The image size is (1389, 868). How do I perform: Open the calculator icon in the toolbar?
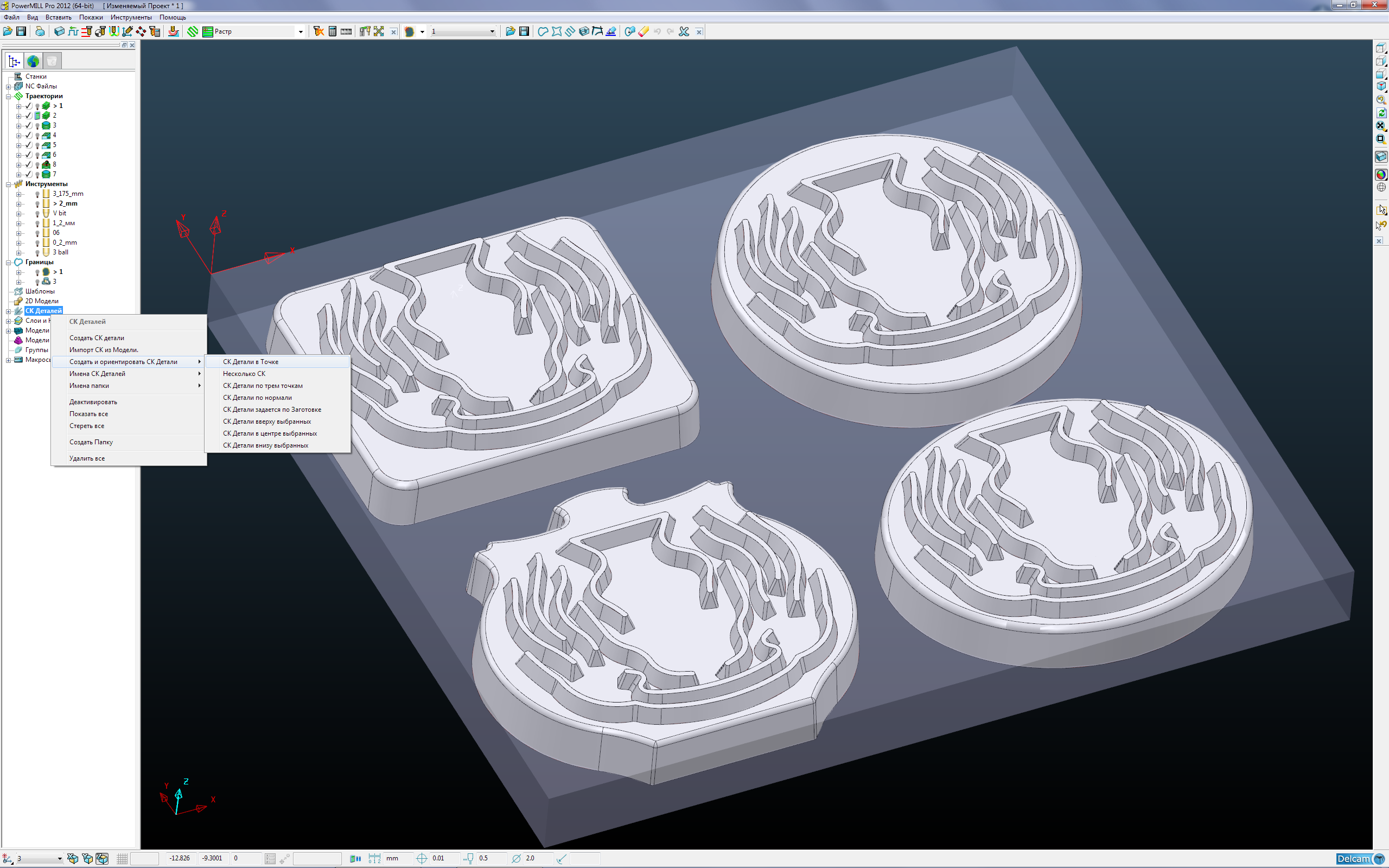pyautogui.click(x=332, y=31)
